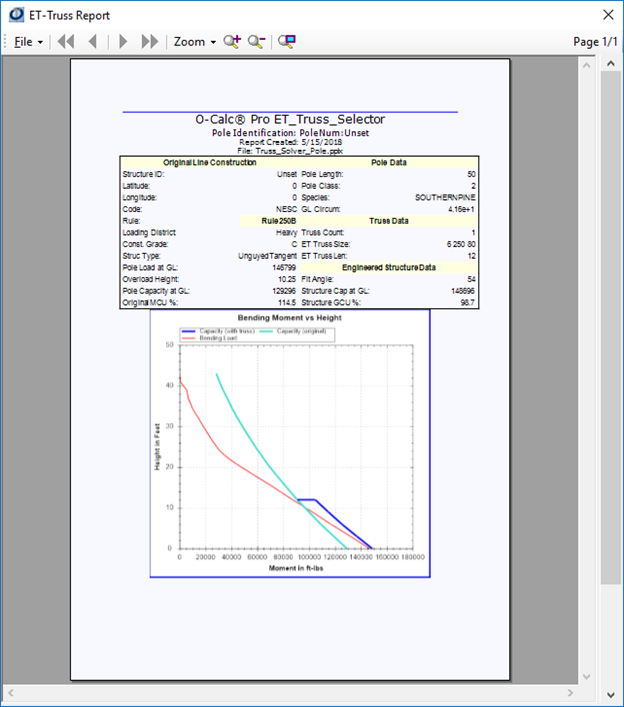
Task: Click the Capacity (with truss) legend entry
Action: [x=218, y=331]
